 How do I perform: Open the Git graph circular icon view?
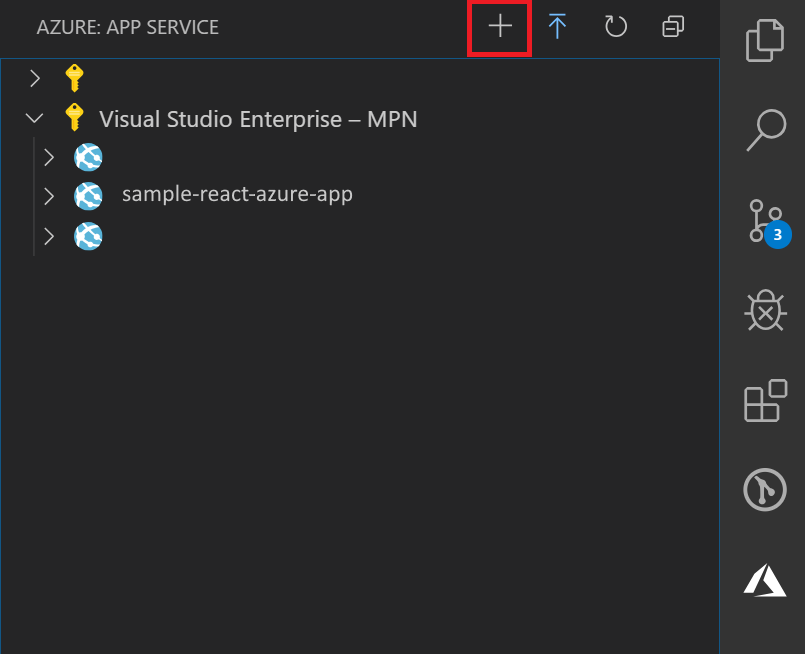pos(765,490)
